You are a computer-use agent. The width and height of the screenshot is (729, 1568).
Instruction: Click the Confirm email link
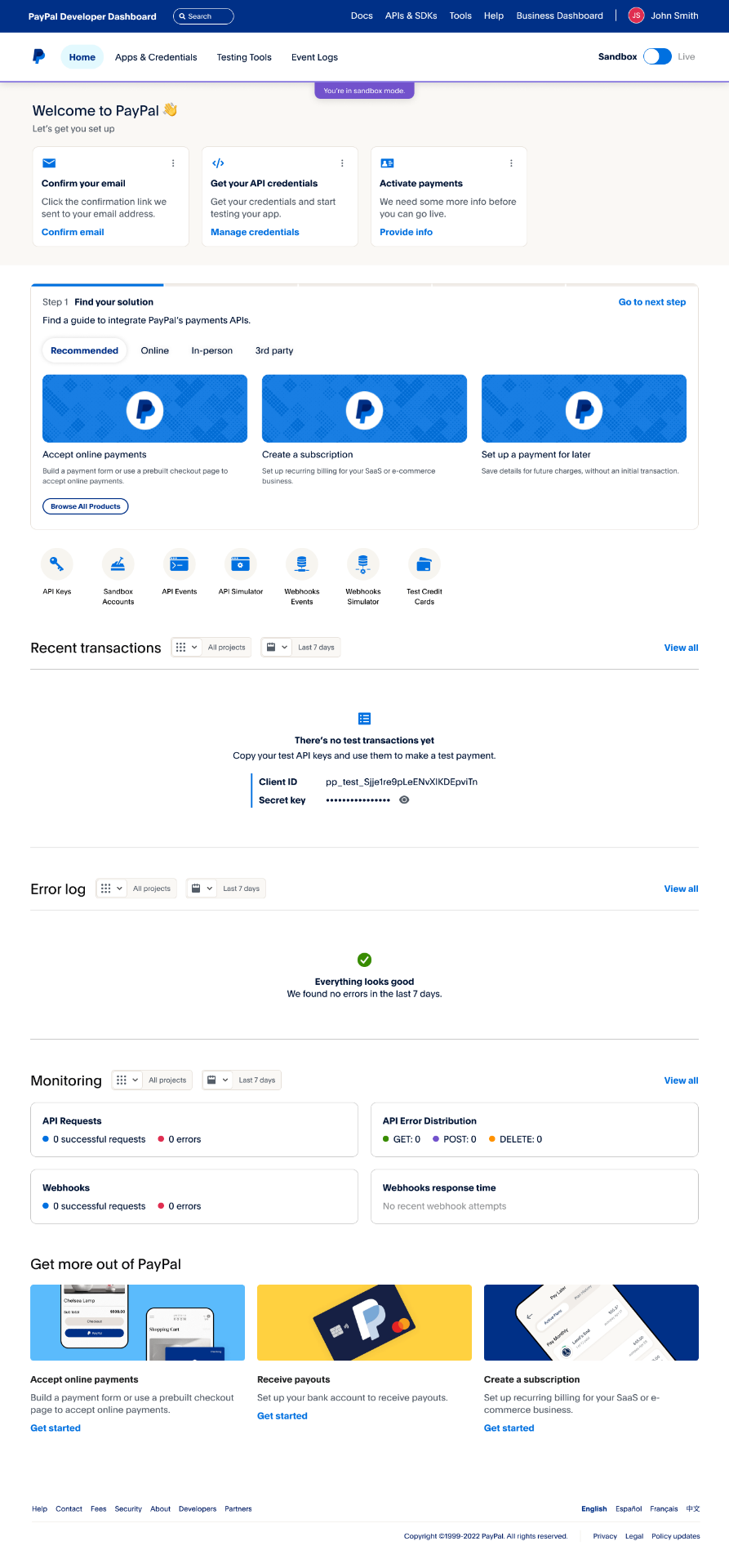click(73, 232)
